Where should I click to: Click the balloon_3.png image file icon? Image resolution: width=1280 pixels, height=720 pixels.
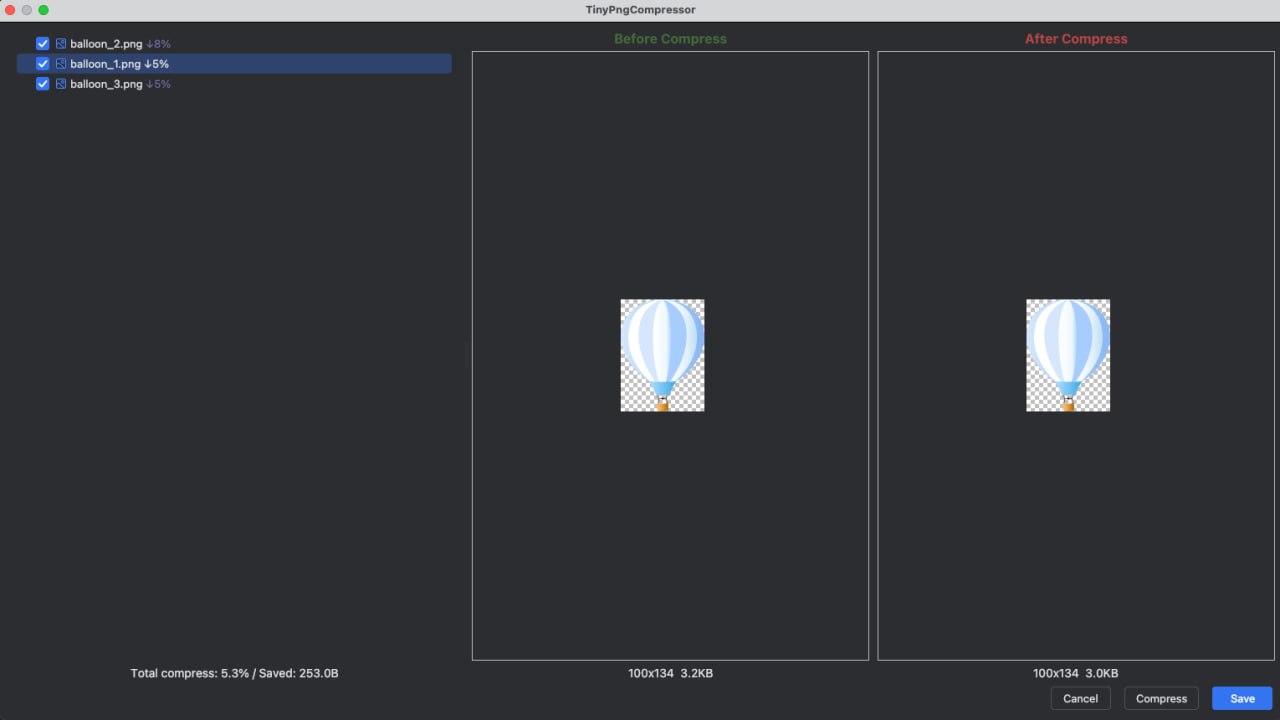[x=61, y=84]
